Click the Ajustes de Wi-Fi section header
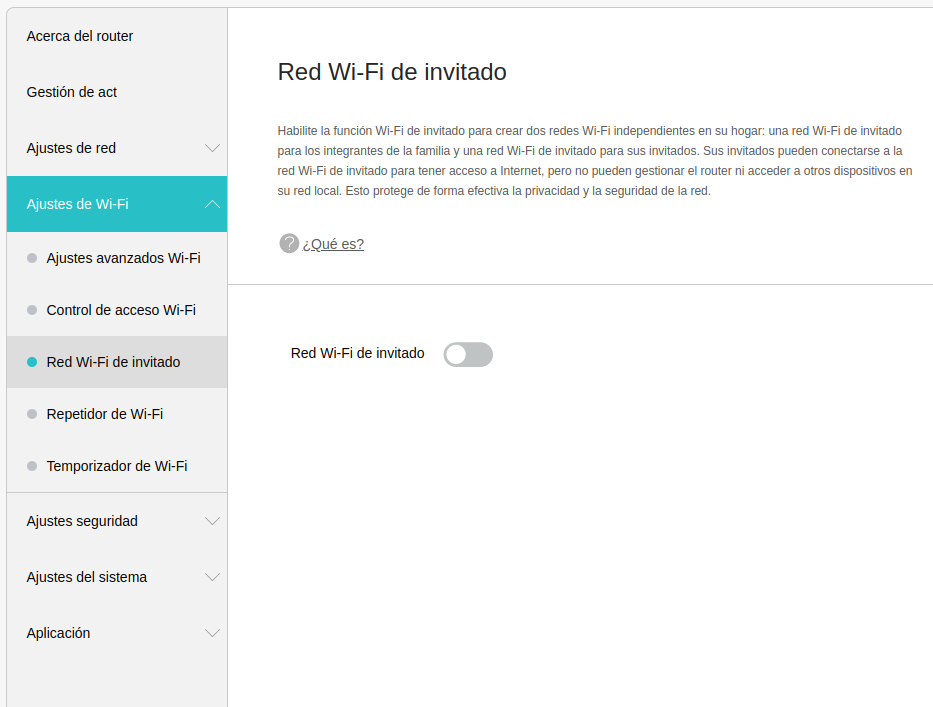 [x=78, y=204]
